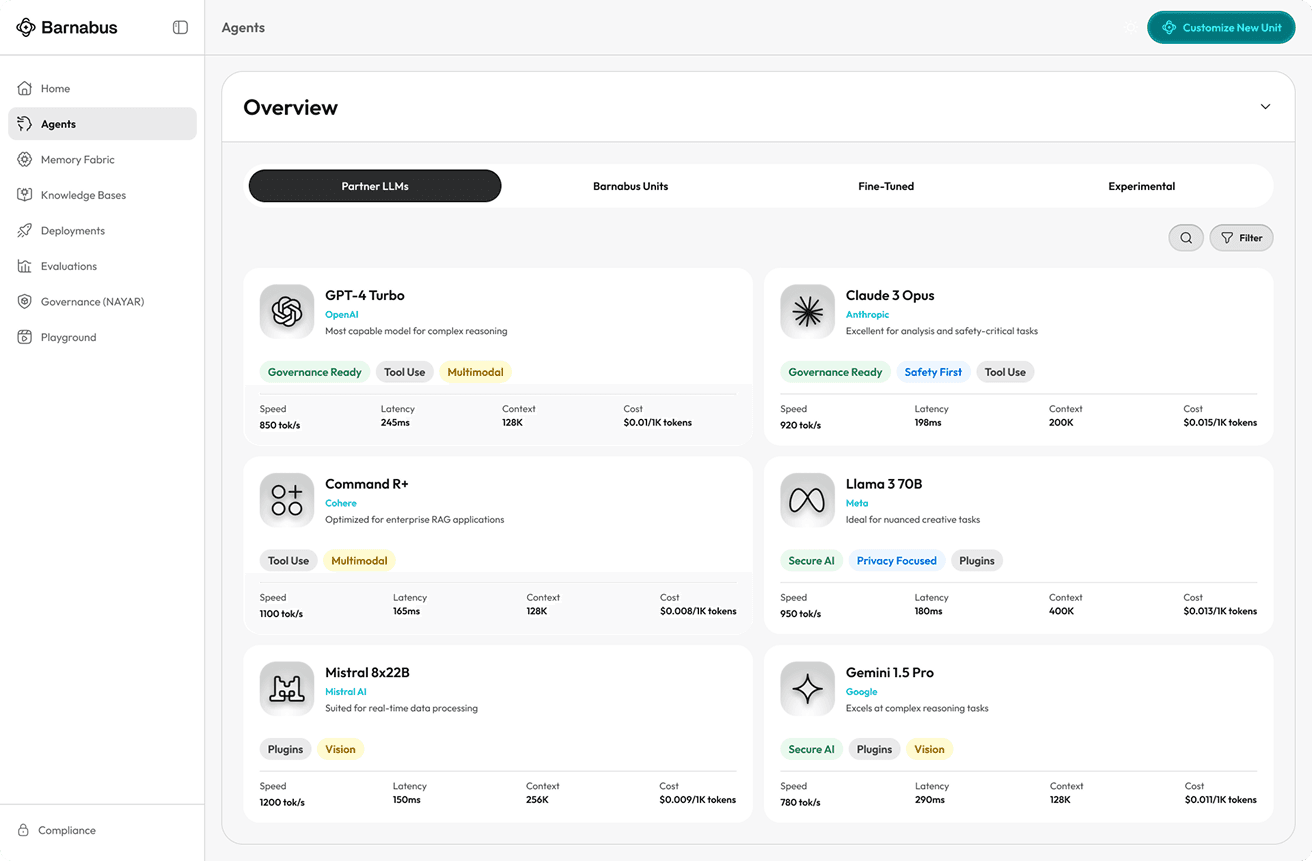1312x861 pixels.
Task: Click the Claude 3 Opus title
Action: [890, 295]
